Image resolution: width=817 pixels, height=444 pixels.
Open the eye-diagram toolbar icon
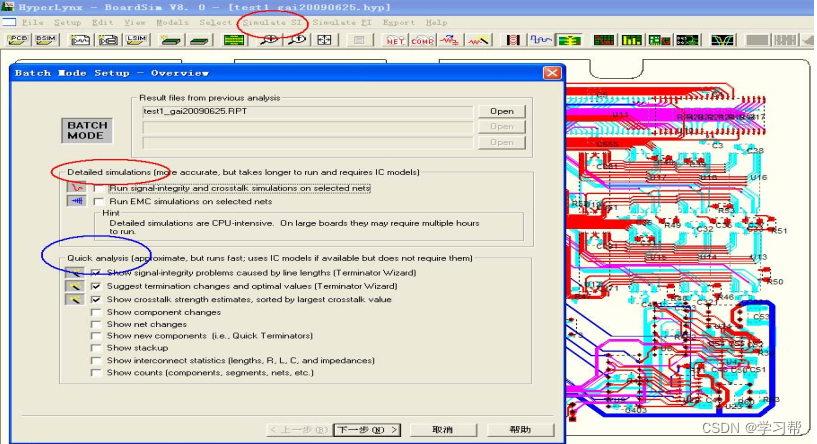[x=722, y=40]
